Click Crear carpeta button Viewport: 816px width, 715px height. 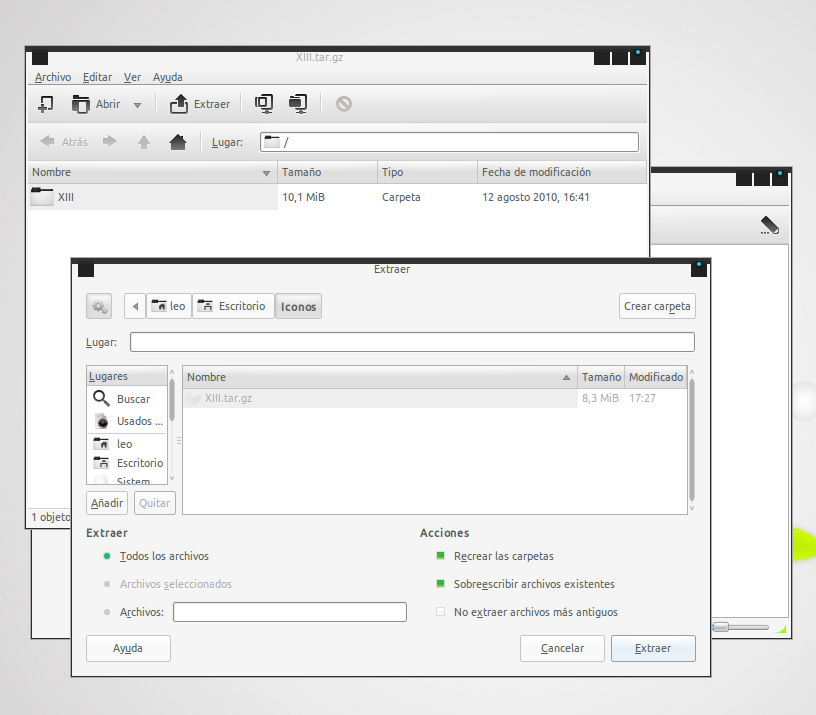pyautogui.click(x=657, y=306)
